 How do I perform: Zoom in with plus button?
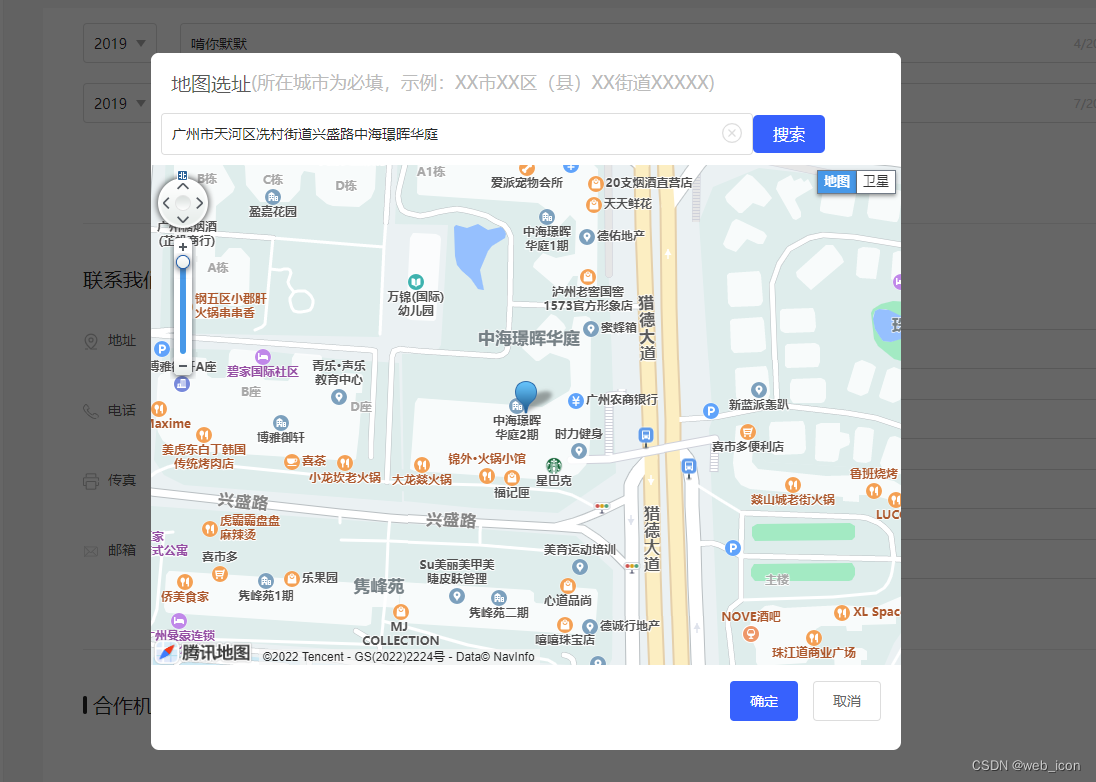click(182, 247)
